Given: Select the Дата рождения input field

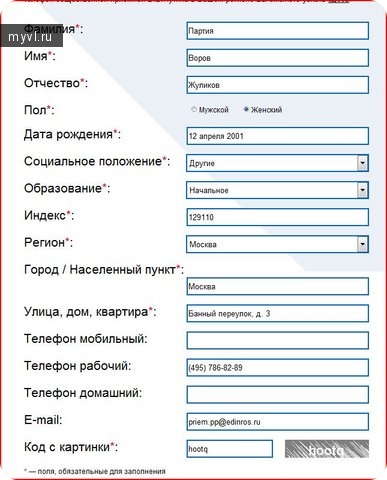Looking at the screenshot, I should pyautogui.click(x=277, y=136).
